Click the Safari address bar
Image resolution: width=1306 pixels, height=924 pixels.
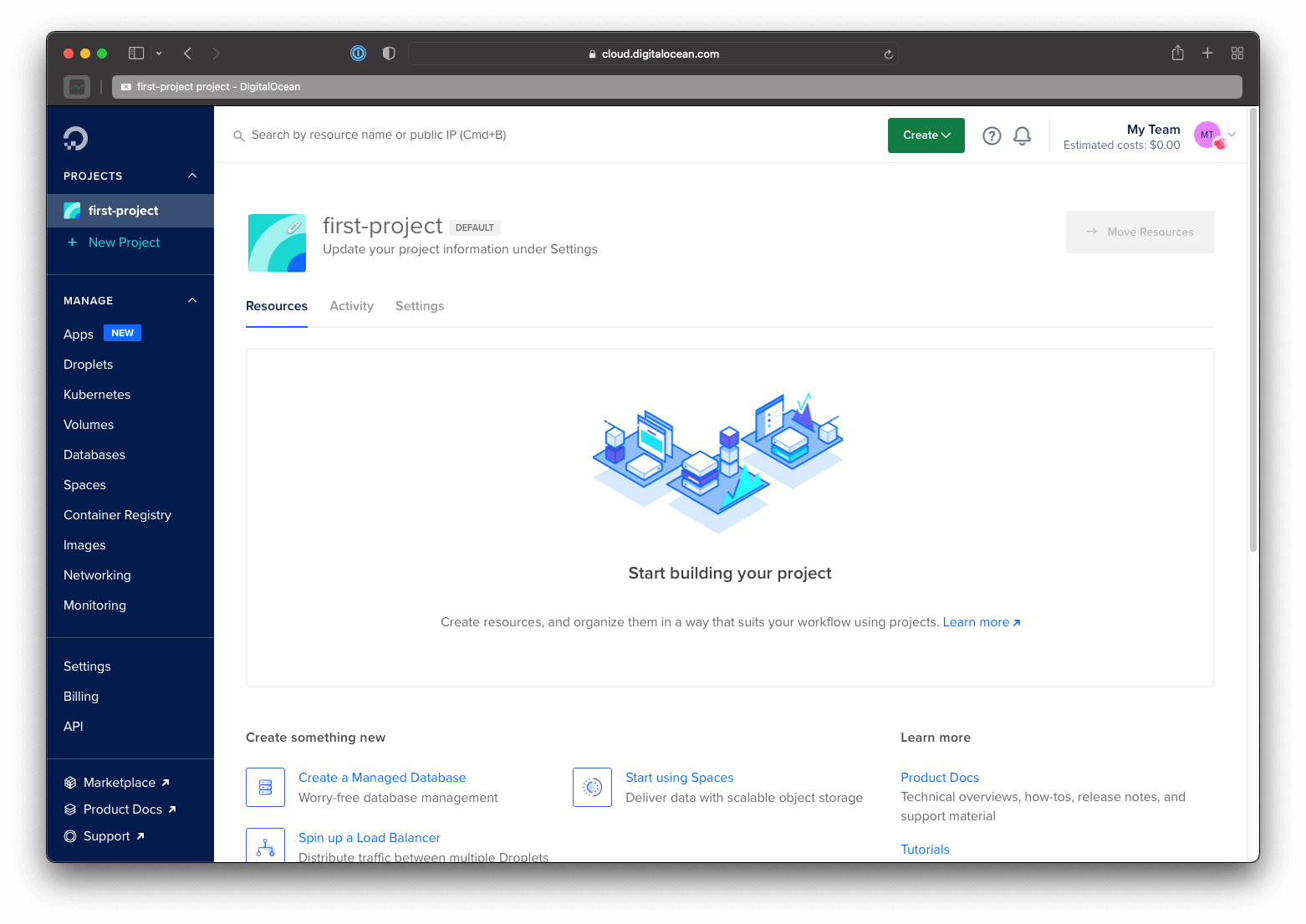(x=654, y=54)
